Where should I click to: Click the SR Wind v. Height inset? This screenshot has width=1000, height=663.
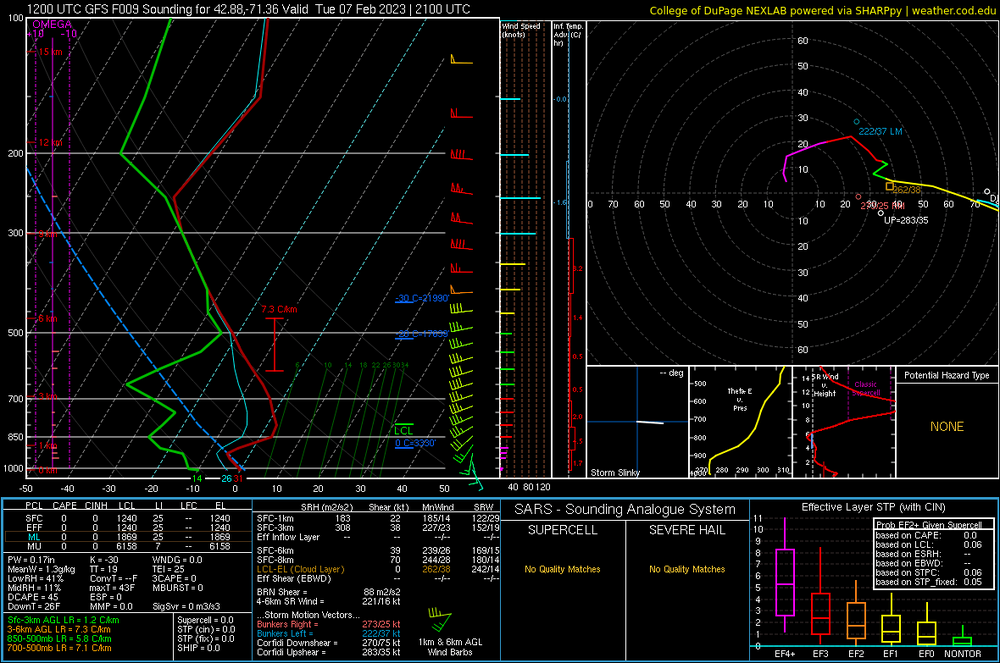(x=844, y=422)
